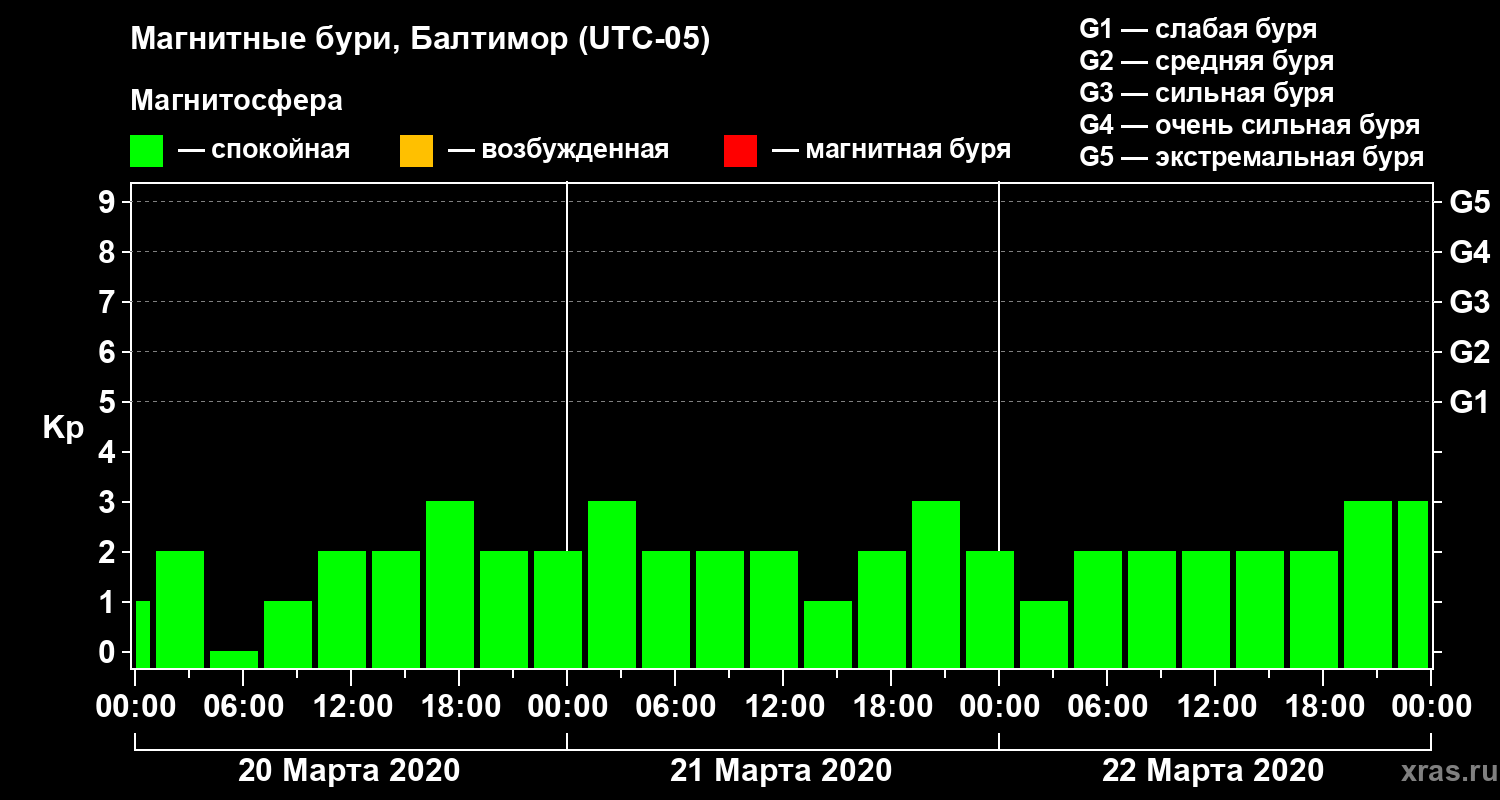This screenshot has height=800, width=1500.
Task: Click the '0' value on the Kp axis
Action: tap(109, 652)
